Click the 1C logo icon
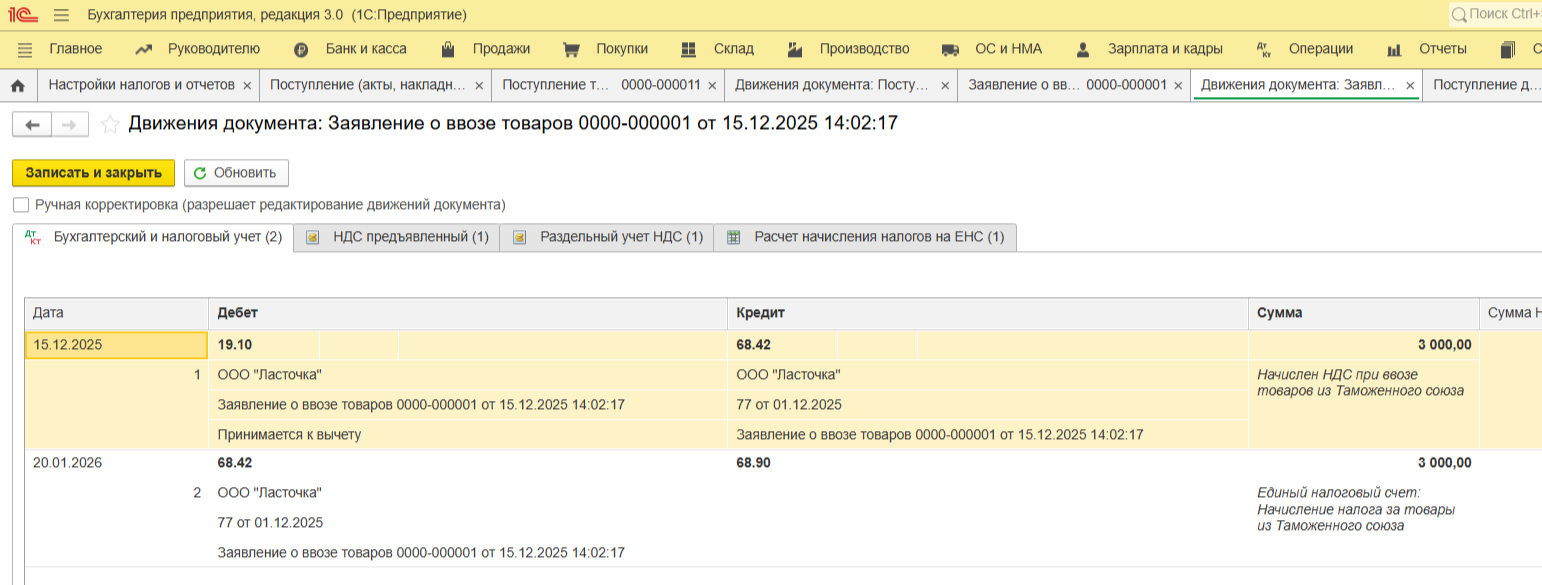This screenshot has height=585, width=1542. (22, 15)
